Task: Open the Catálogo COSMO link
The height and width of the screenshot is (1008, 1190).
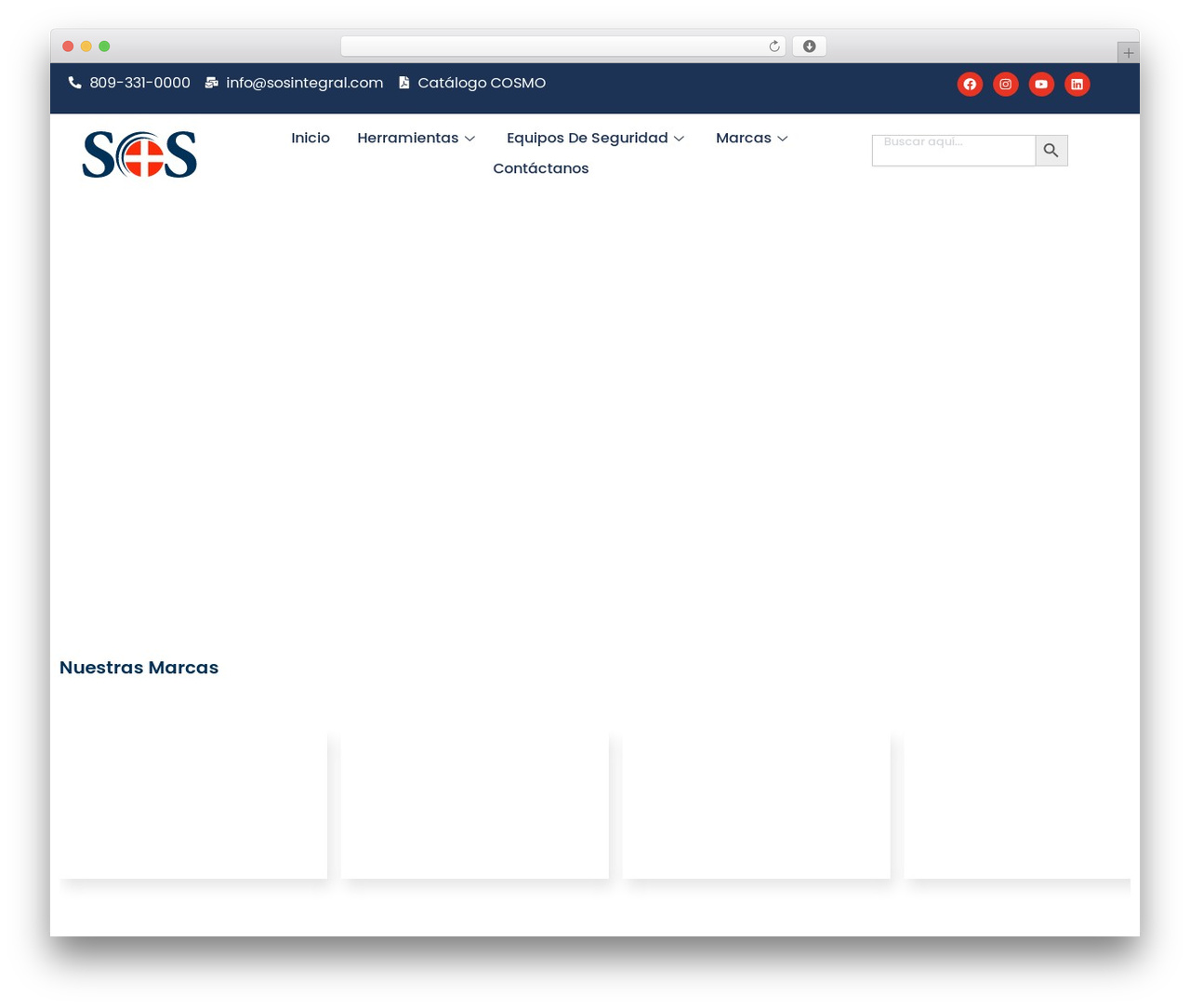Action: (482, 83)
